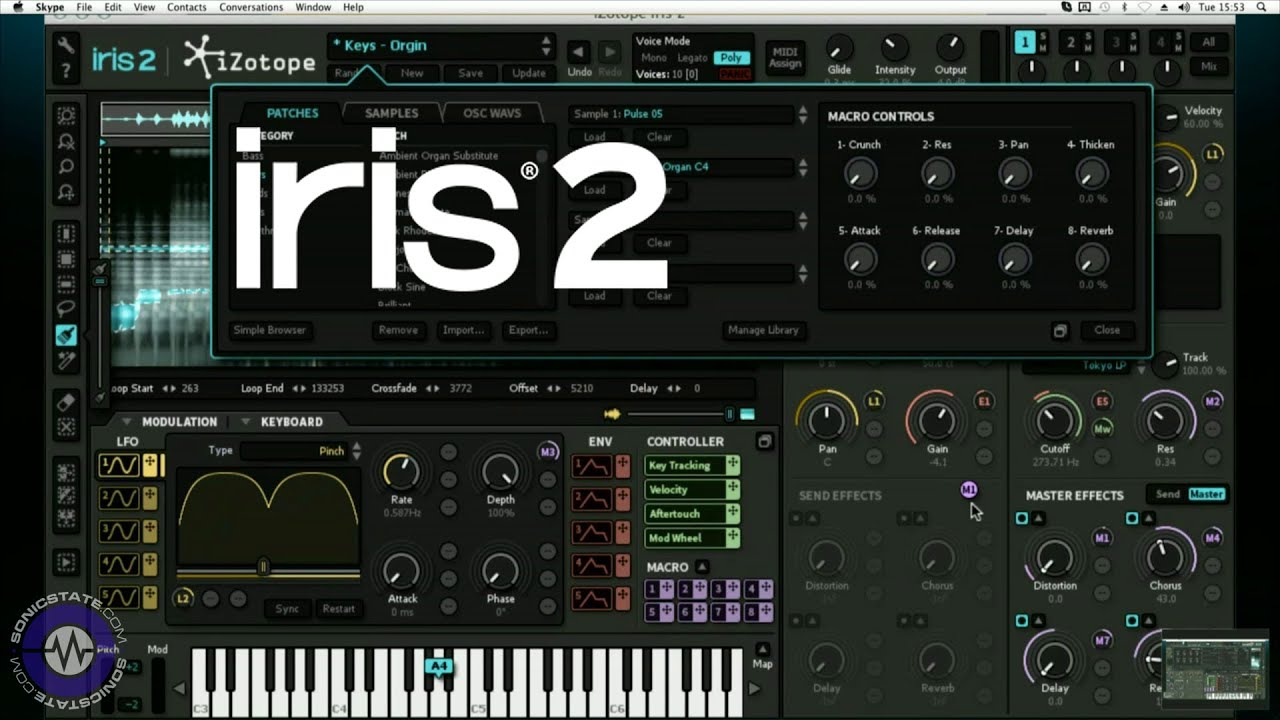1280x720 pixels.
Task: Select the time-frequency rectangle selection tool
Action: pos(66,258)
